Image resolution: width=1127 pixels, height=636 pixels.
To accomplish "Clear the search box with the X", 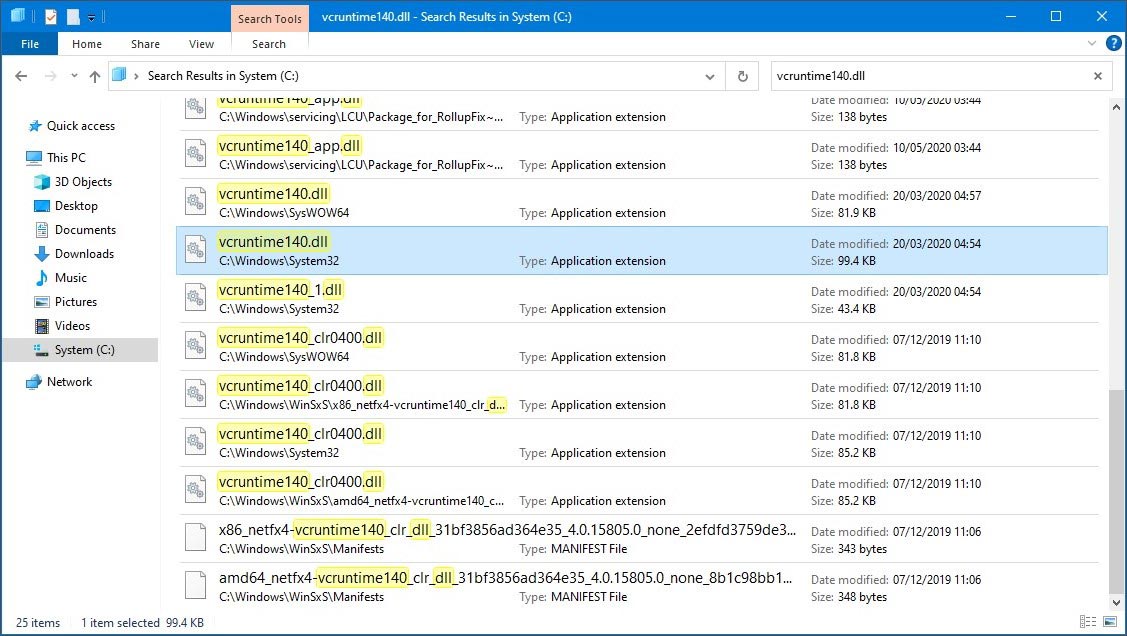I will click(x=1098, y=76).
